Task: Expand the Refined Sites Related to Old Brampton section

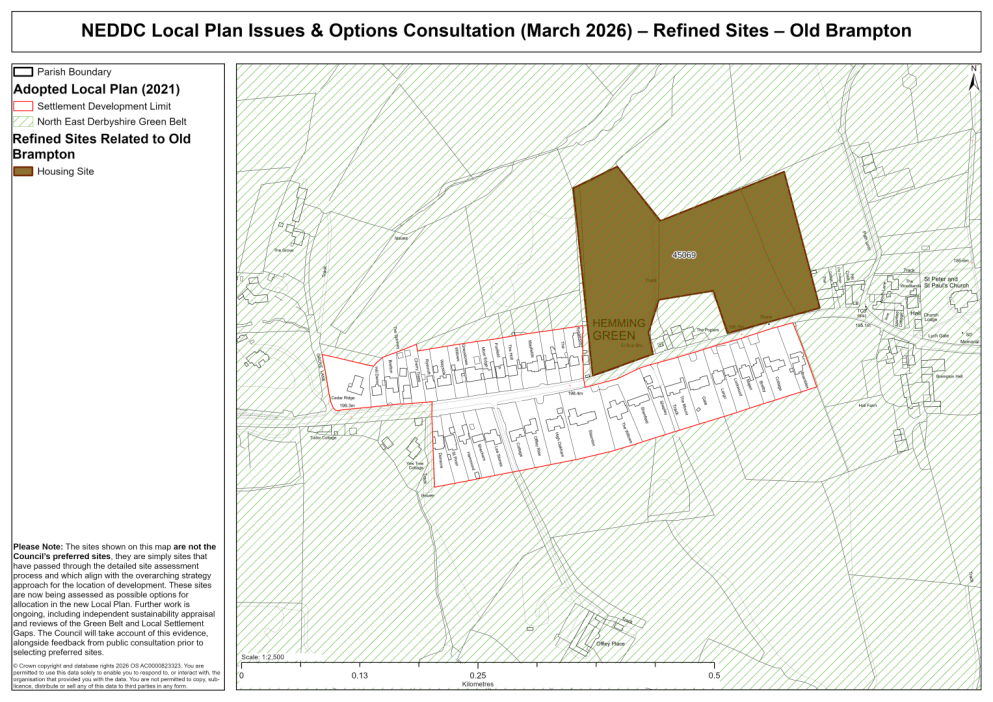Action: [x=100, y=145]
